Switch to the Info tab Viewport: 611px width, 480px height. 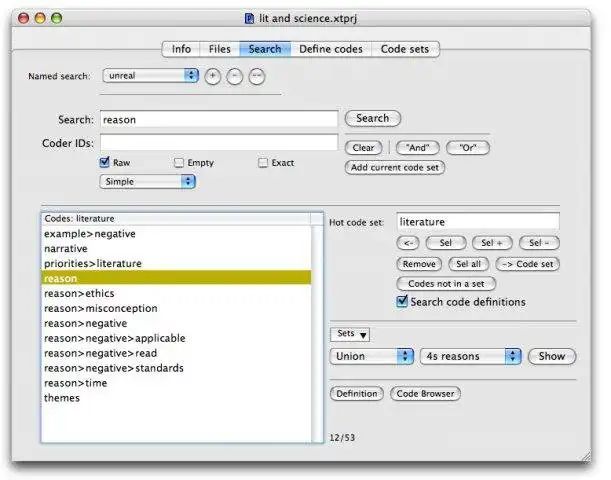coord(181,49)
